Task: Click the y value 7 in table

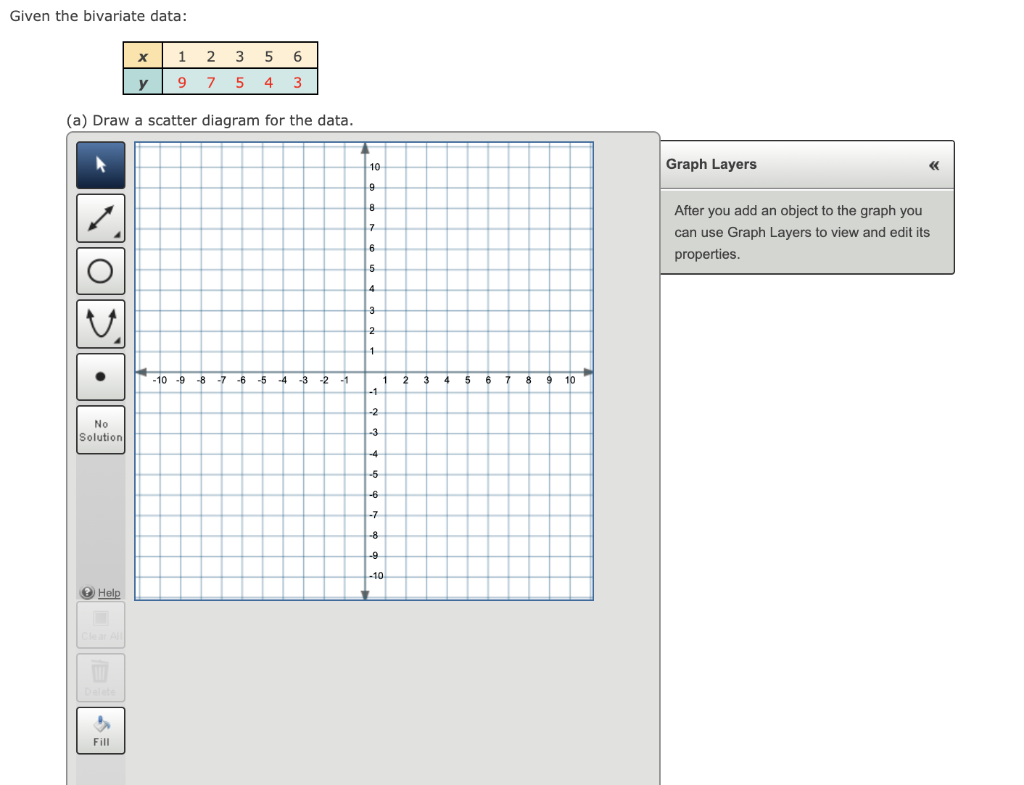Action: (210, 83)
